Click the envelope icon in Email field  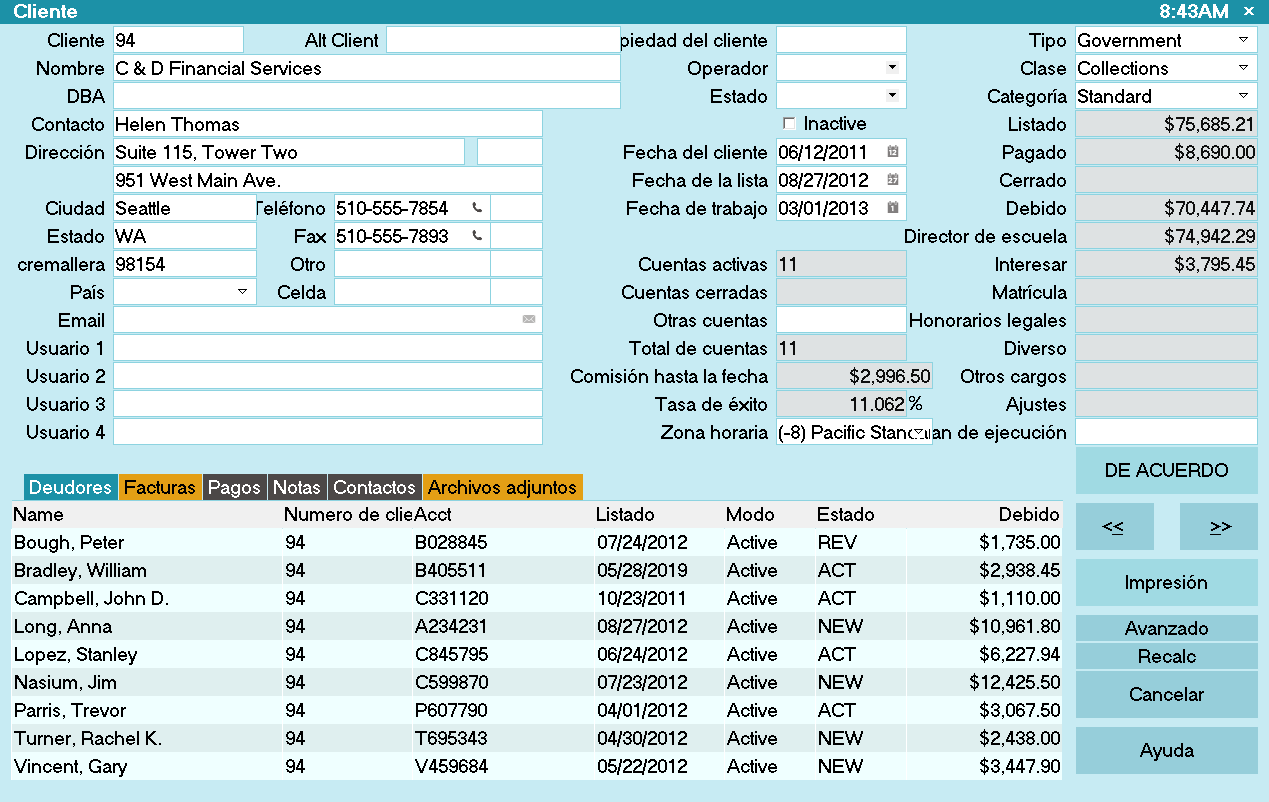(529, 320)
